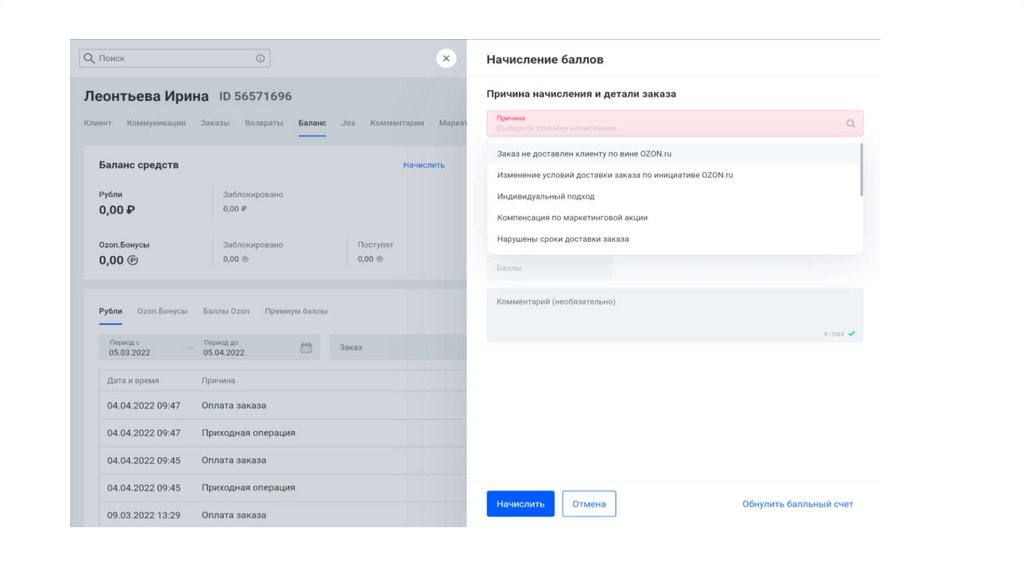This screenshot has height=574, width=1024.
Task: Click 'Обнулить балльный счет' link
Action: [x=797, y=504]
